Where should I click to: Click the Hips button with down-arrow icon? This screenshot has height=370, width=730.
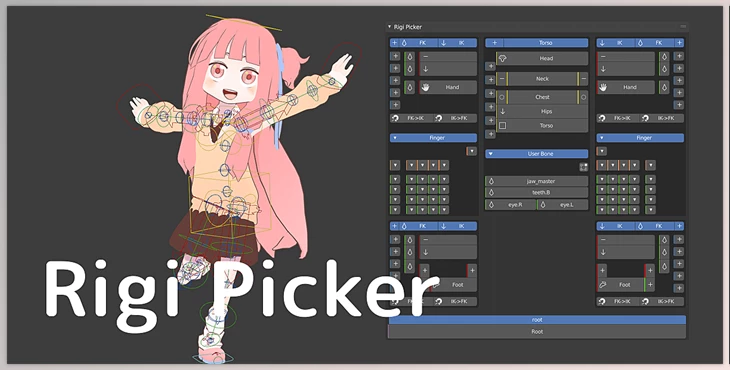[x=542, y=111]
